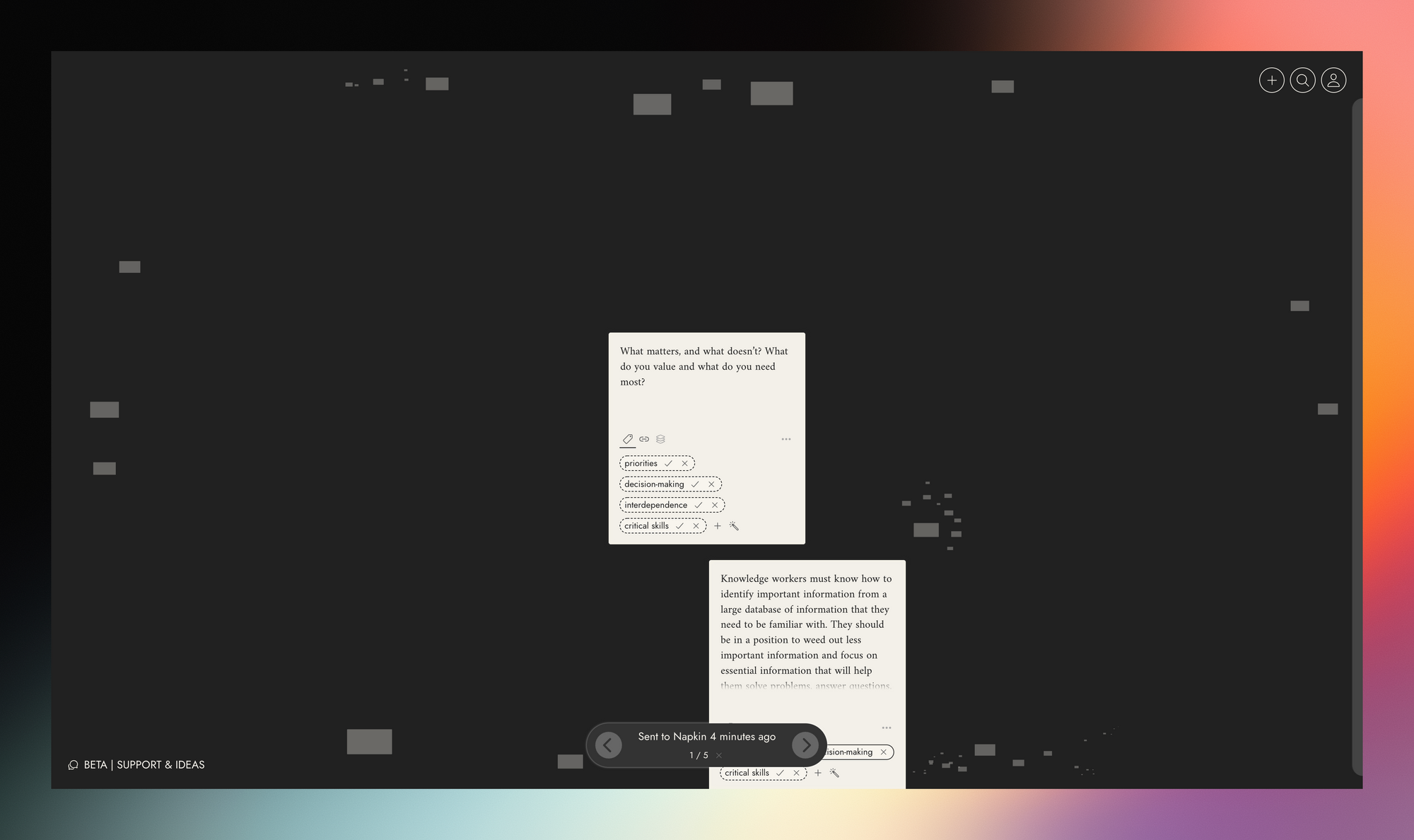Screen dimensions: 1414x840
Task: Click the stack icon on the card toolbar
Action: (660, 438)
